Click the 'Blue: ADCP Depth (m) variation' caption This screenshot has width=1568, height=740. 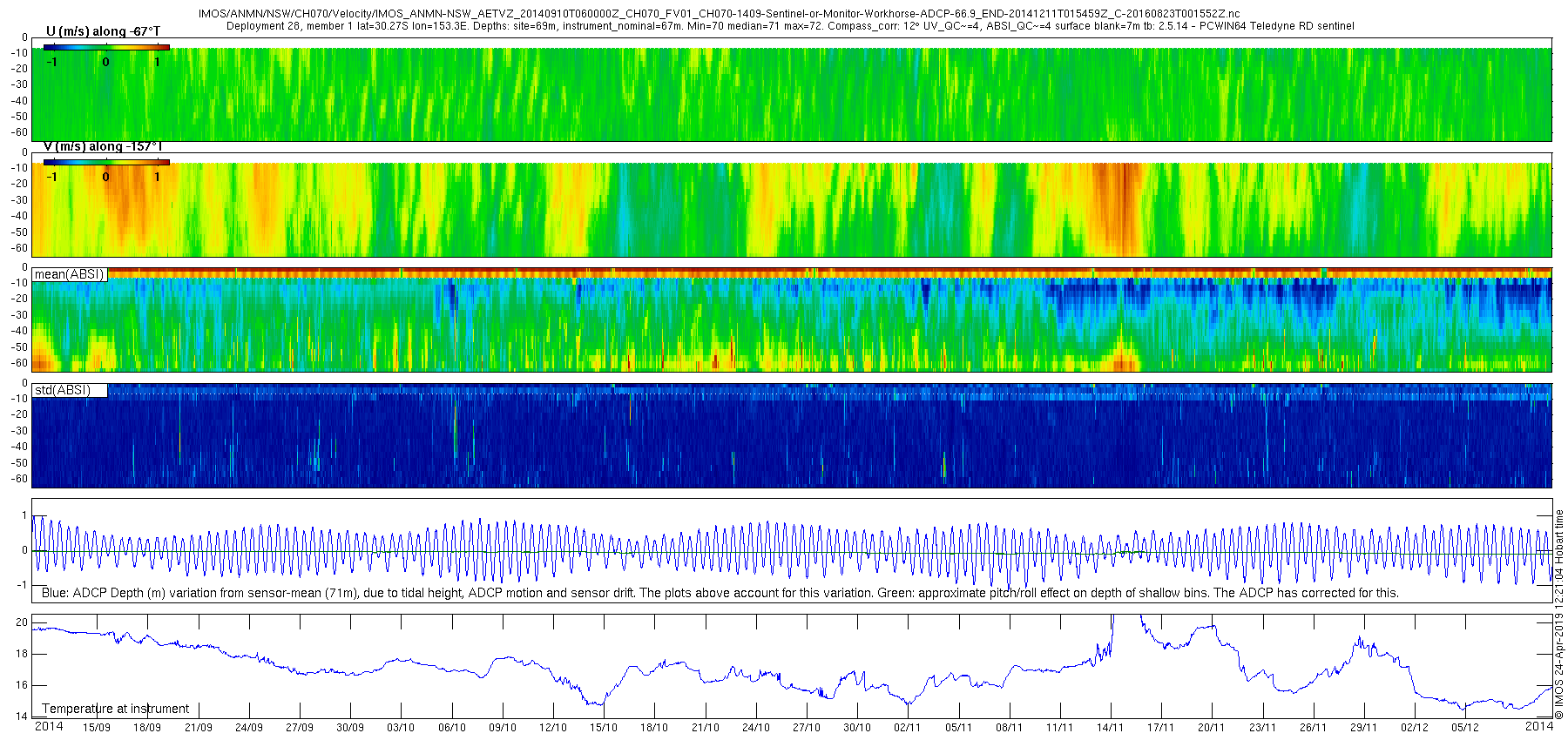point(720,593)
